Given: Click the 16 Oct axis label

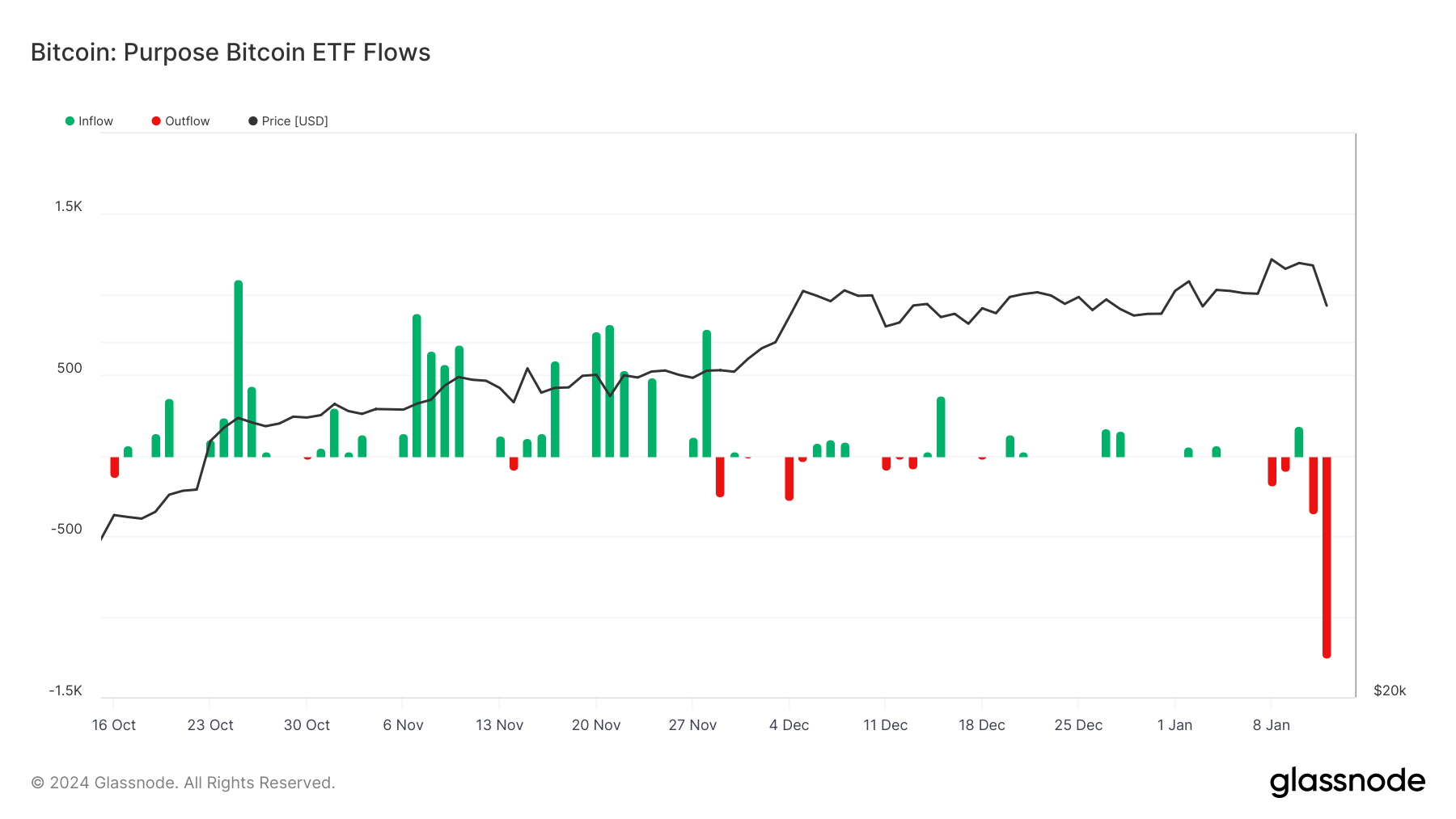Looking at the screenshot, I should [x=114, y=724].
